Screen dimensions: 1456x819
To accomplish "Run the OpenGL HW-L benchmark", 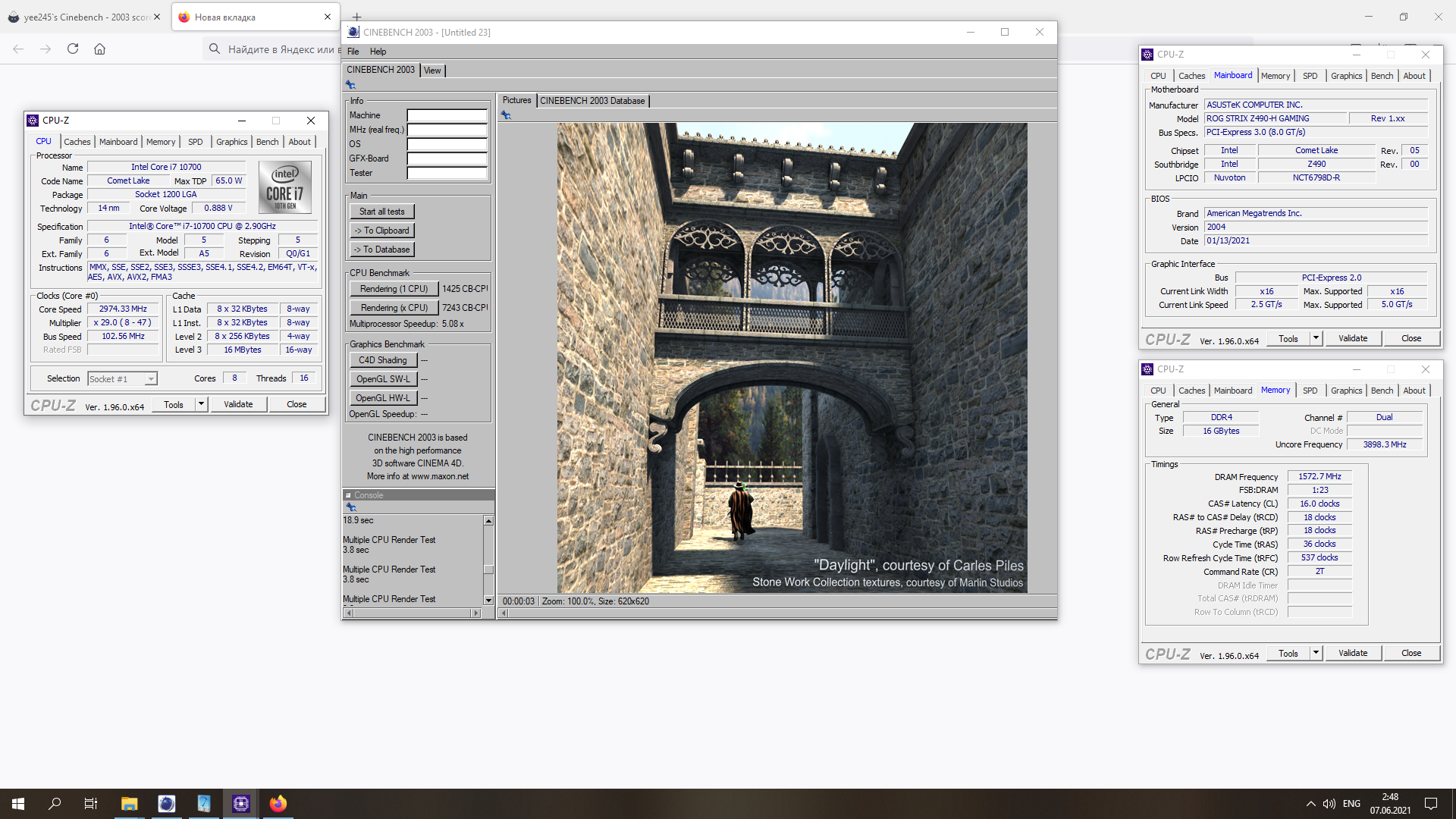I will click(383, 398).
